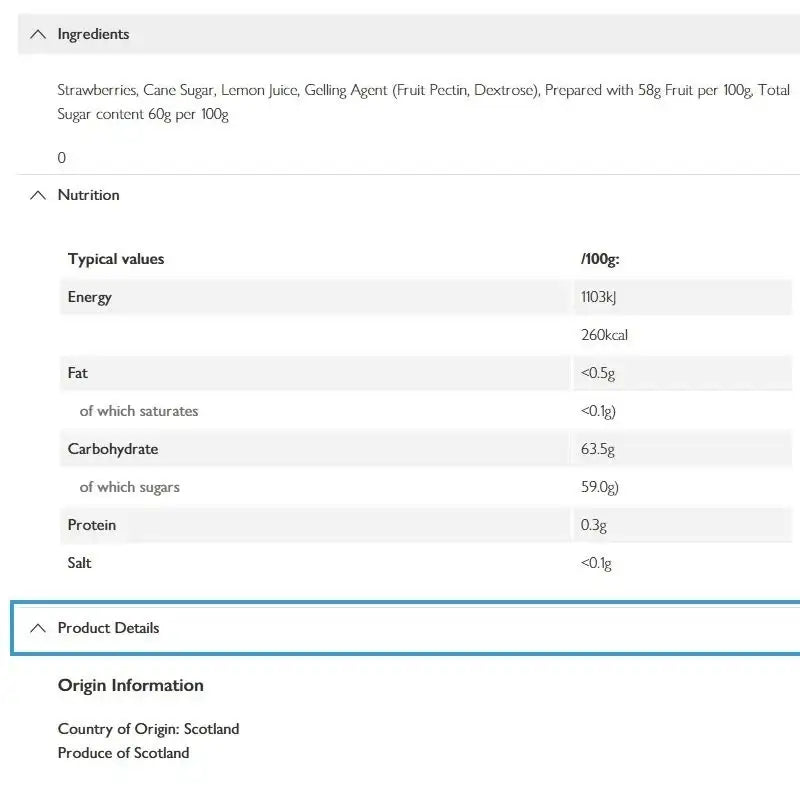Click the Energy row label
This screenshot has height=800, width=800.
coord(90,297)
